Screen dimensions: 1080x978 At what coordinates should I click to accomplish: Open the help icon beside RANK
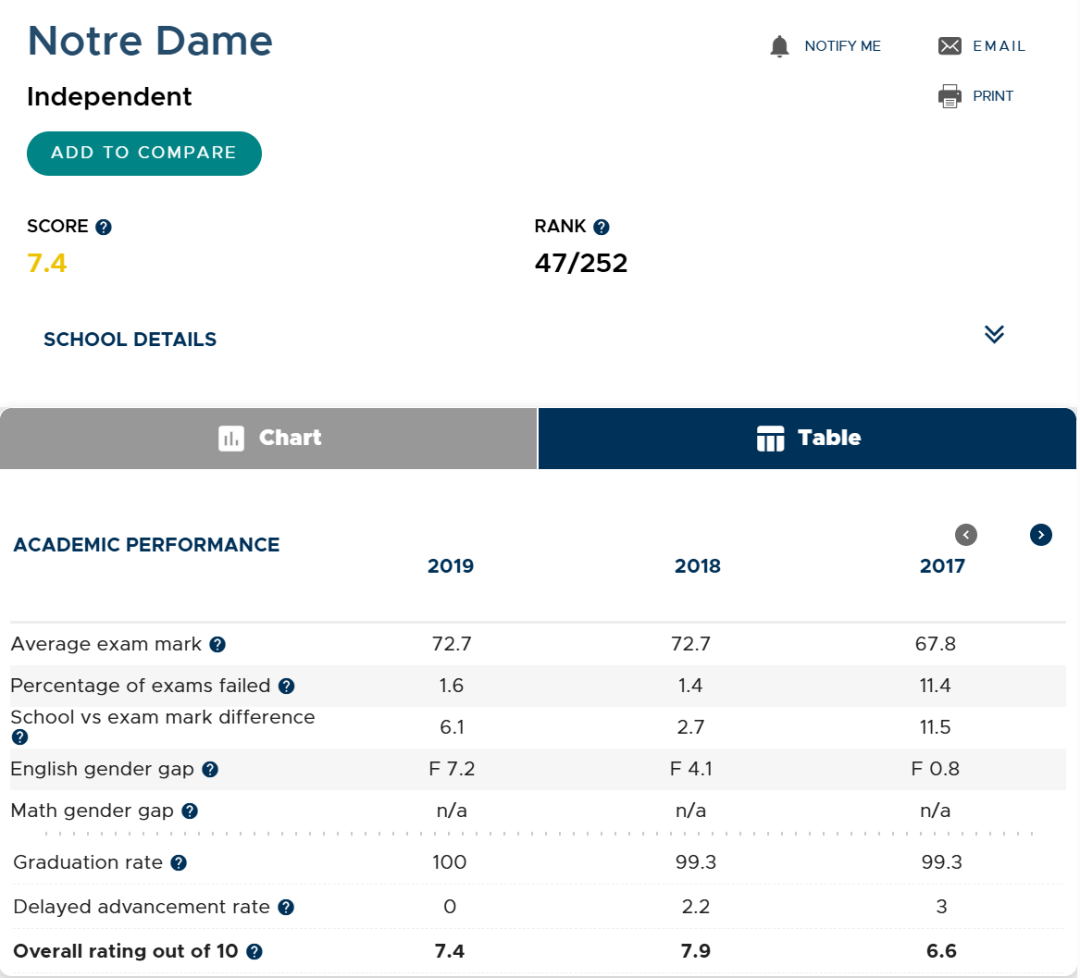601,227
